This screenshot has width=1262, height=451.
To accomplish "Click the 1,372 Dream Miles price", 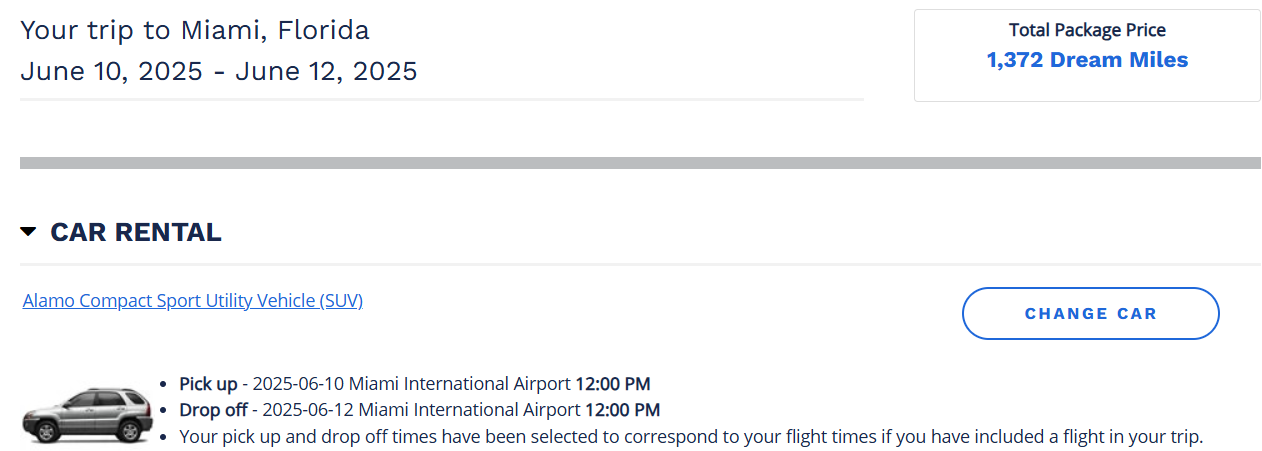I will coord(1087,60).
